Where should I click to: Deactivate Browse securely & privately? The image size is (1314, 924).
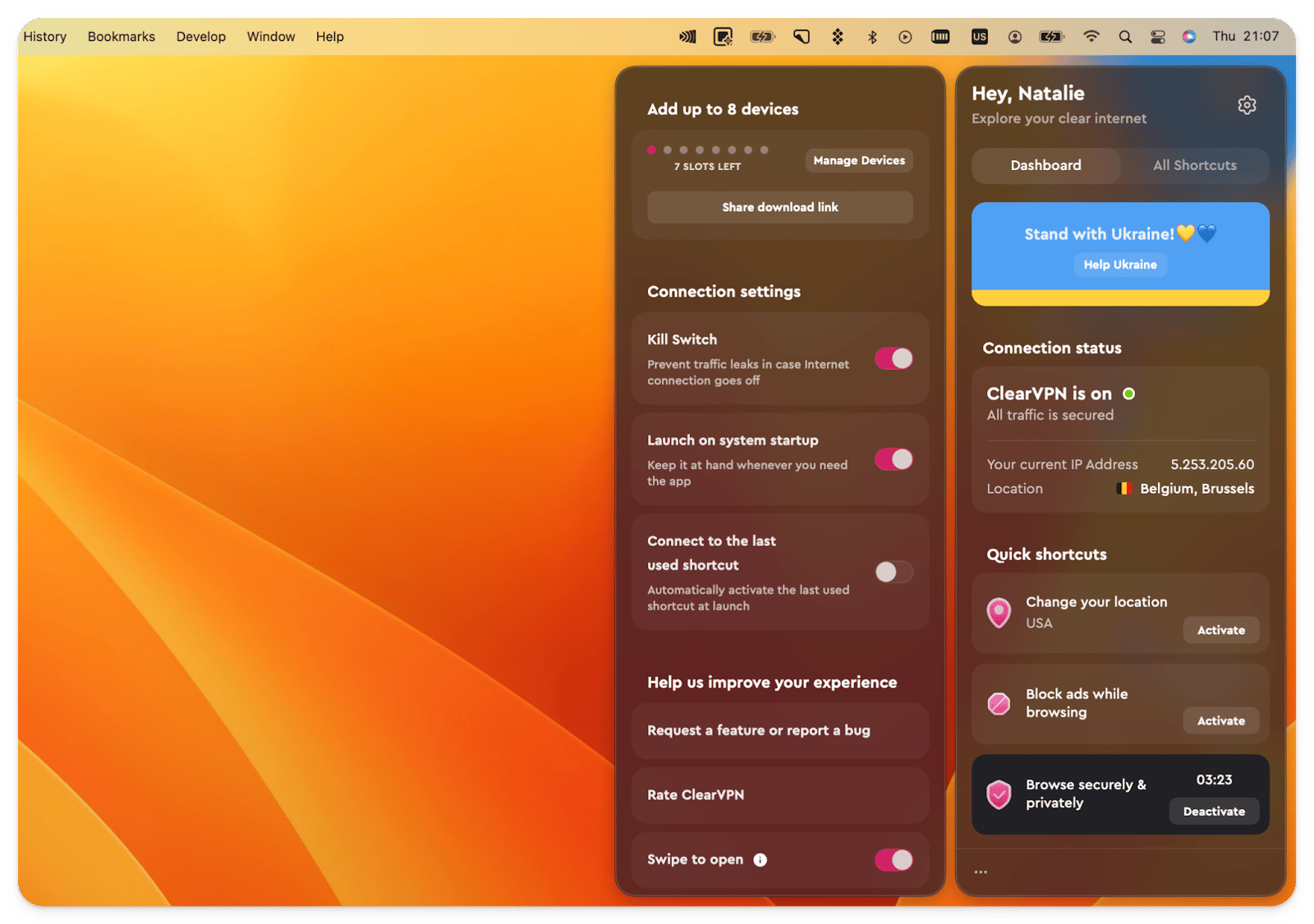(1214, 811)
